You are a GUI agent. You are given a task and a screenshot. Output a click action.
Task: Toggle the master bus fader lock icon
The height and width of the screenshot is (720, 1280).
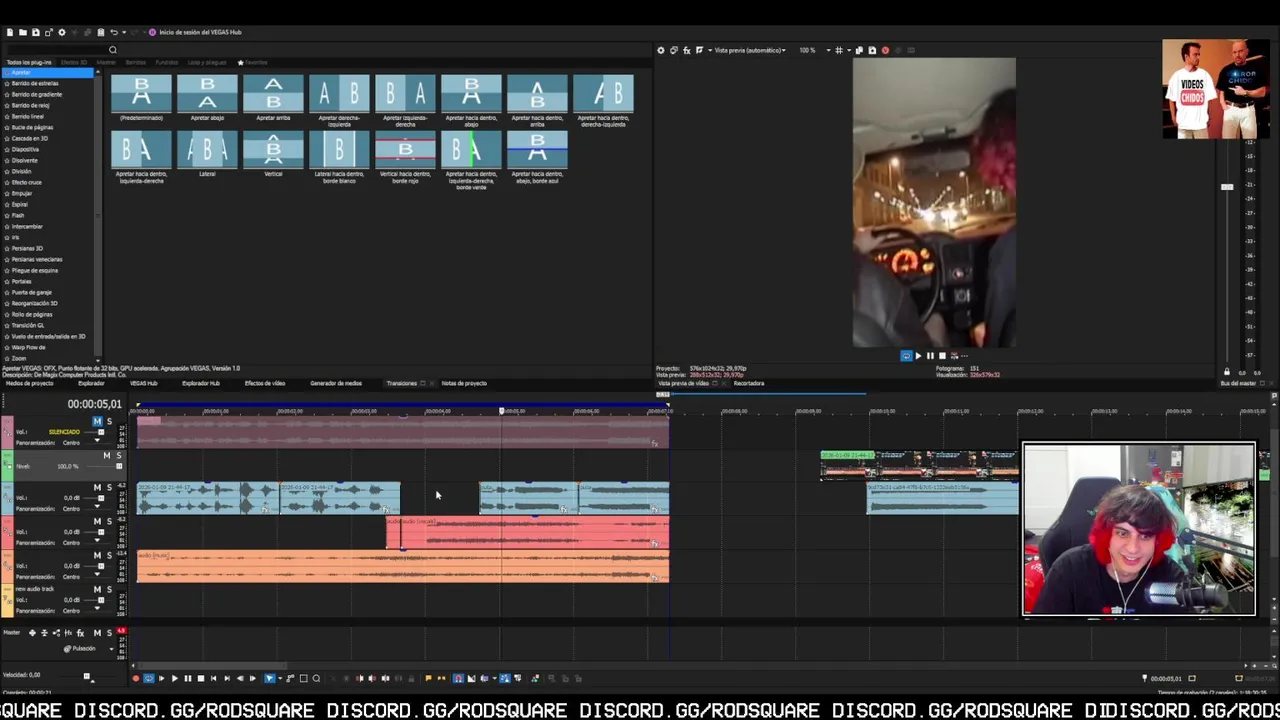pos(1227,372)
